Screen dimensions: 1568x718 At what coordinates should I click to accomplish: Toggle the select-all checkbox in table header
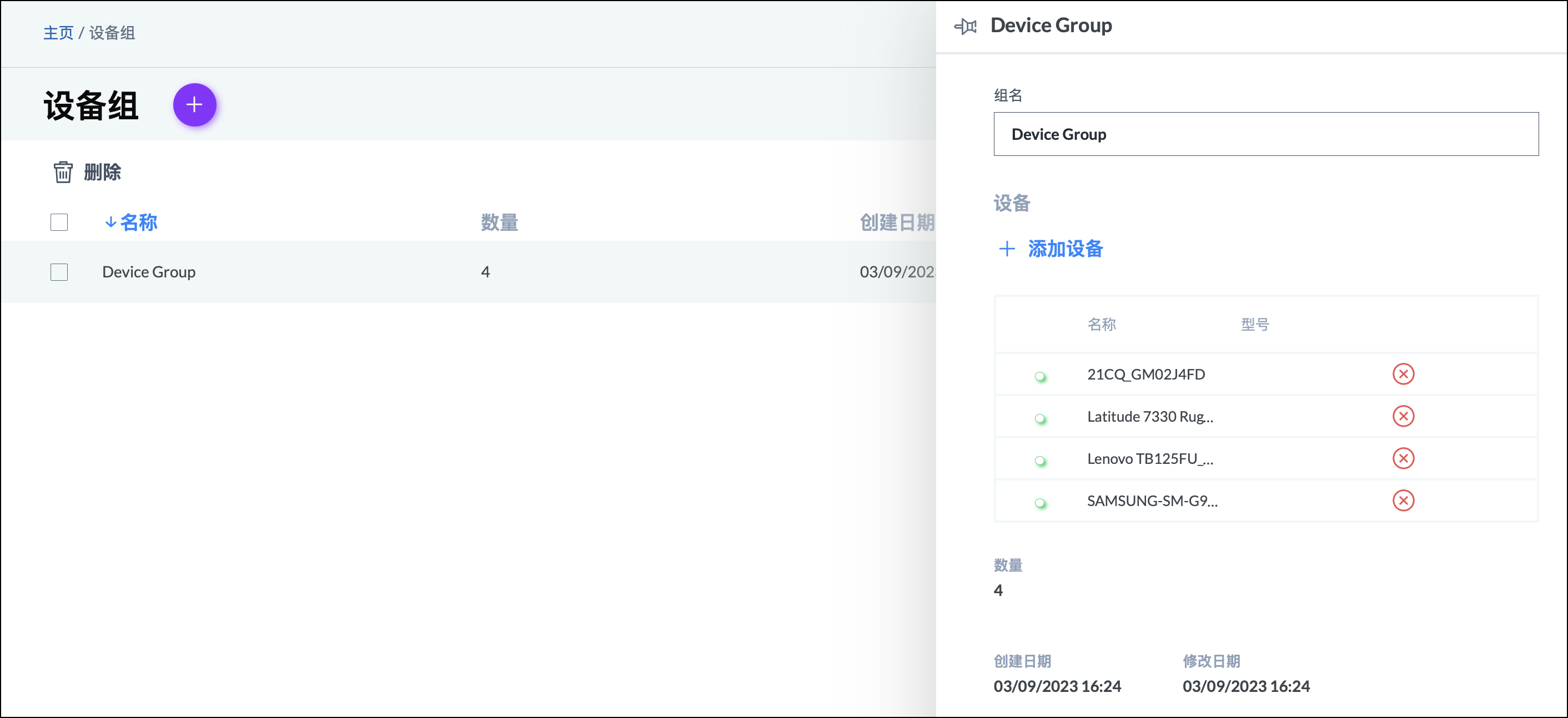(59, 222)
